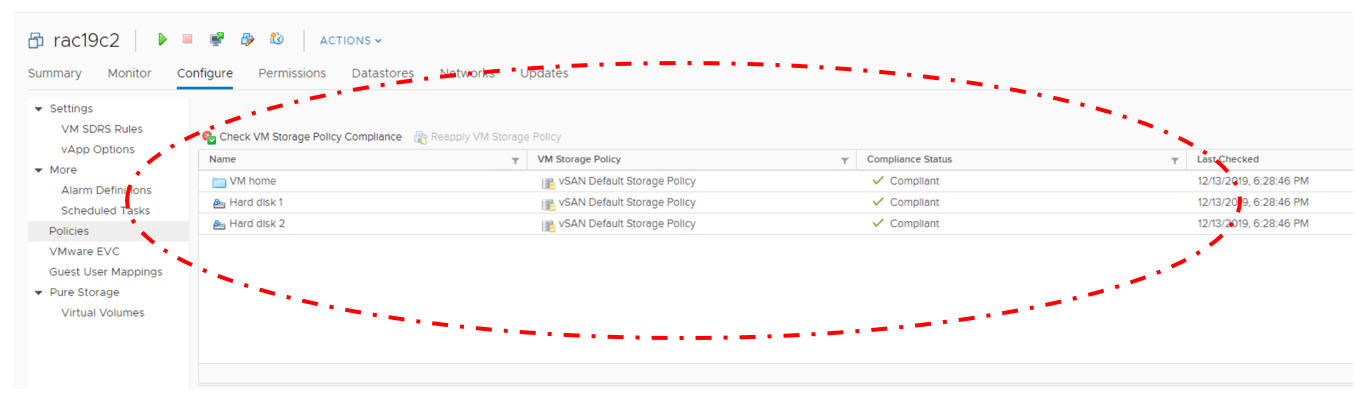The width and height of the screenshot is (1355, 400).
Task: Switch to the Summary tab
Action: point(55,73)
